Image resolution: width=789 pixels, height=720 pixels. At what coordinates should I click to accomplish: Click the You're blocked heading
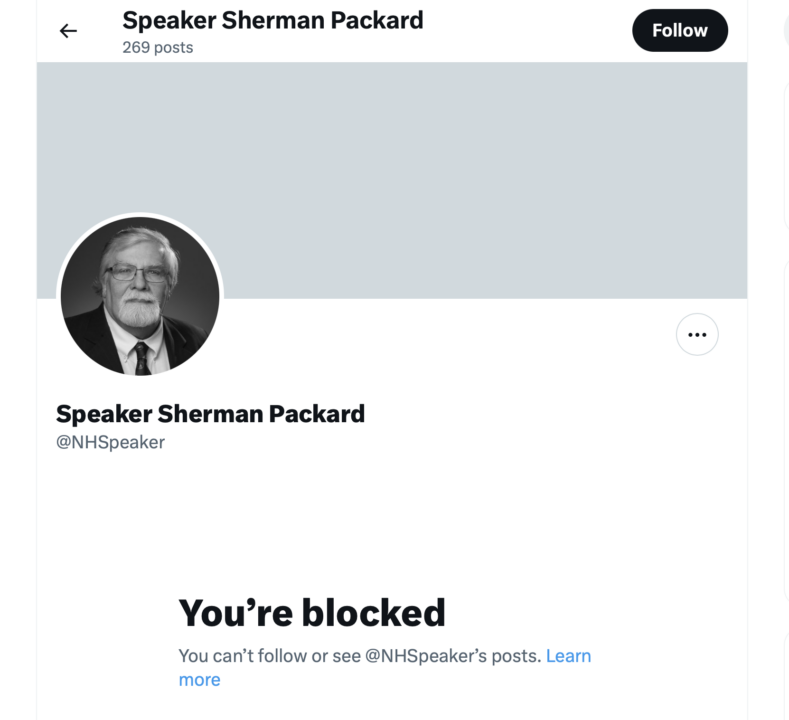pyautogui.click(x=311, y=611)
